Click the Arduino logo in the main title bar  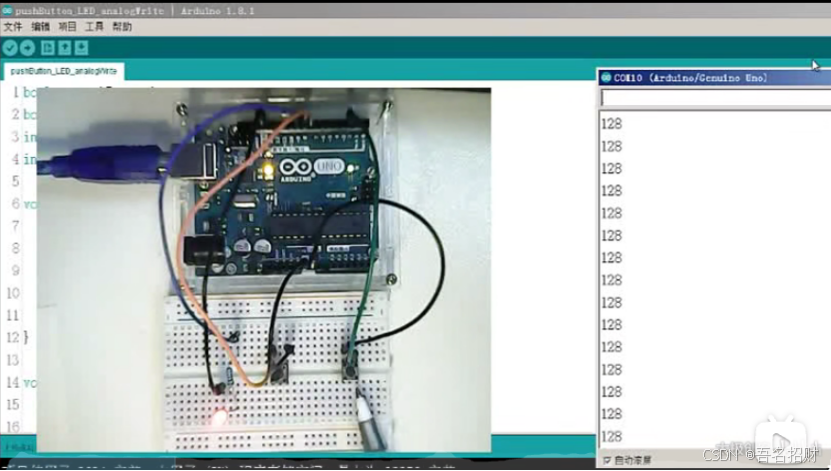(8, 9)
